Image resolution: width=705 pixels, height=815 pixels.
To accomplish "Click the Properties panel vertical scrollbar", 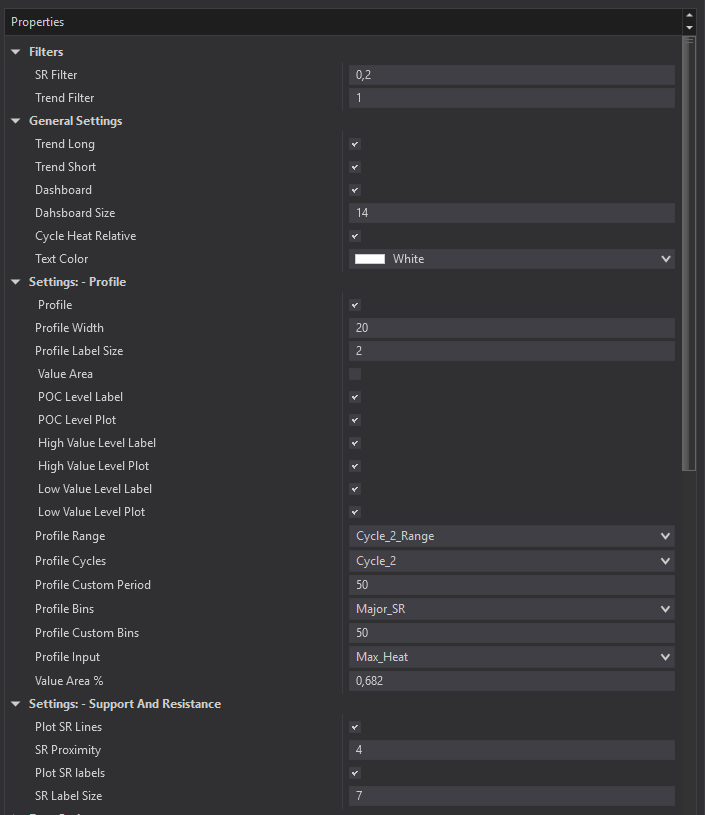I will (688, 250).
